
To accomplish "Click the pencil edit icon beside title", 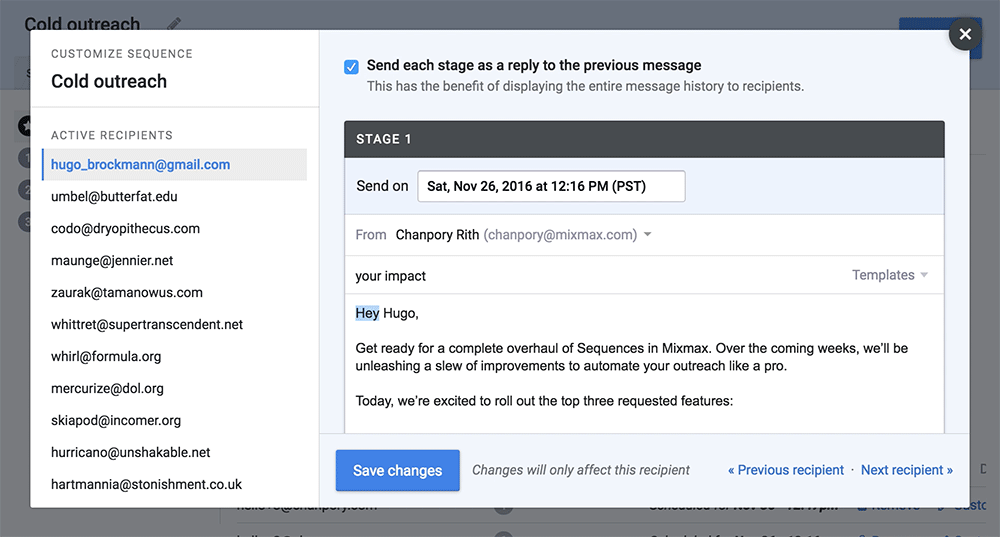I will click(x=175, y=23).
